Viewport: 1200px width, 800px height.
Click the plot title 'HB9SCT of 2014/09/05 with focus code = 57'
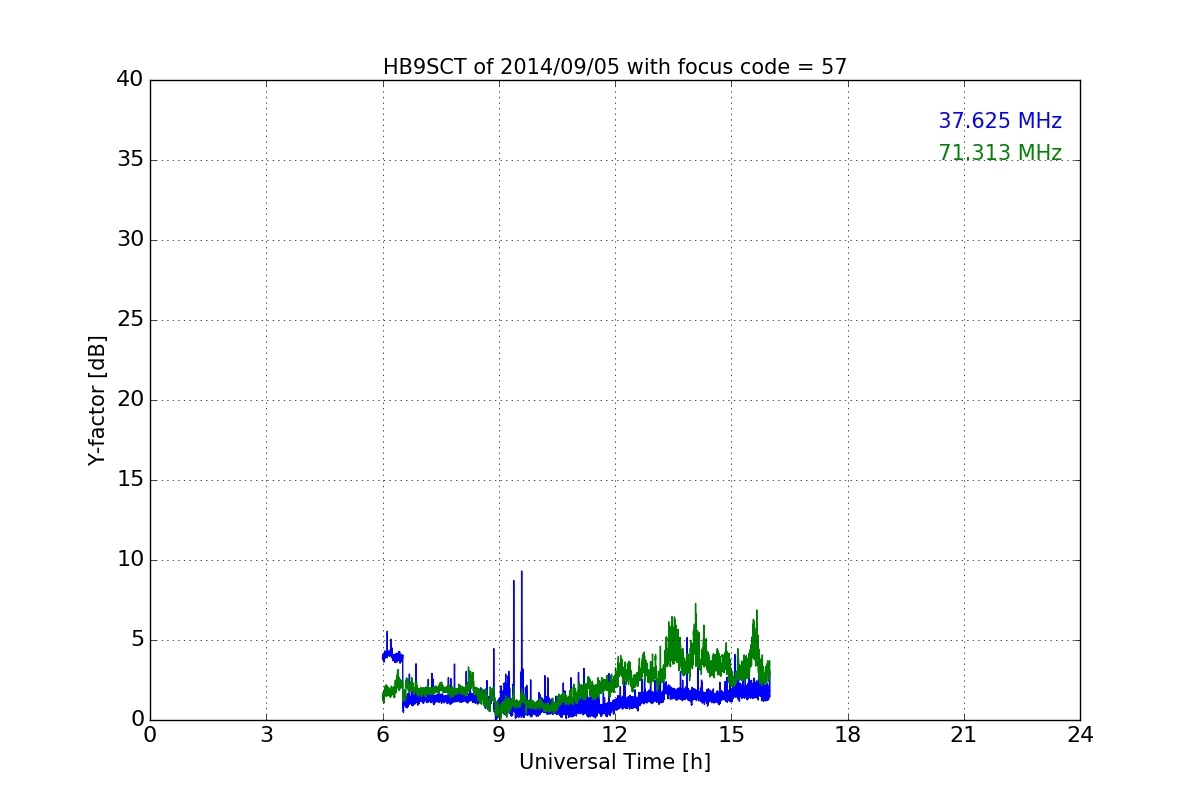click(x=615, y=67)
